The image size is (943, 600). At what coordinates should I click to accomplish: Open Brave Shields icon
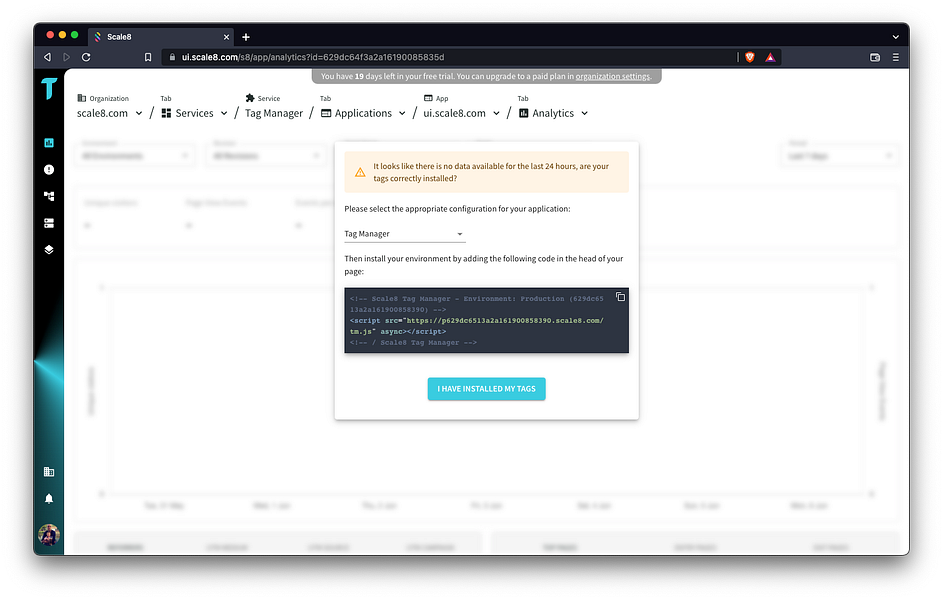(x=749, y=57)
